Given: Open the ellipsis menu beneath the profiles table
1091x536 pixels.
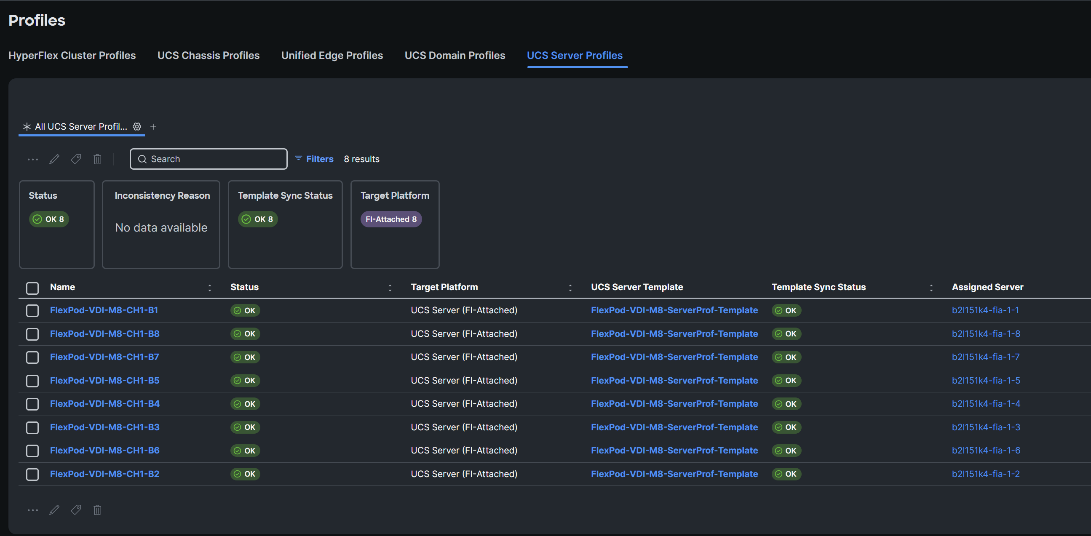Looking at the screenshot, I should (33, 510).
